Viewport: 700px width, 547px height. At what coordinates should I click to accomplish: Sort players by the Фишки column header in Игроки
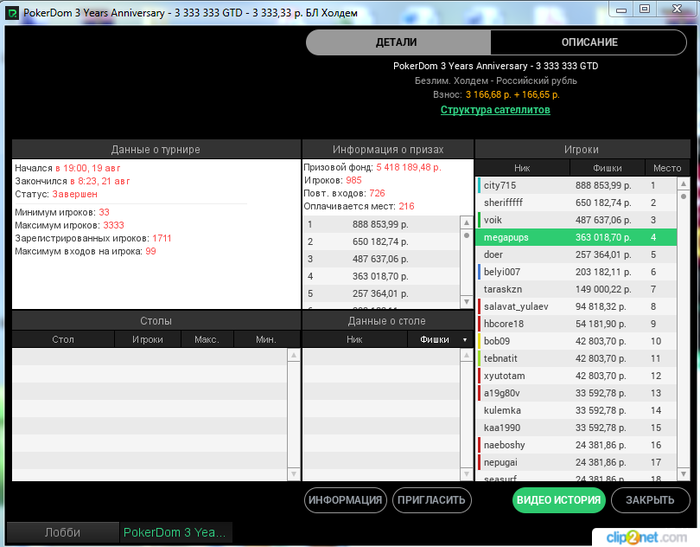607,168
